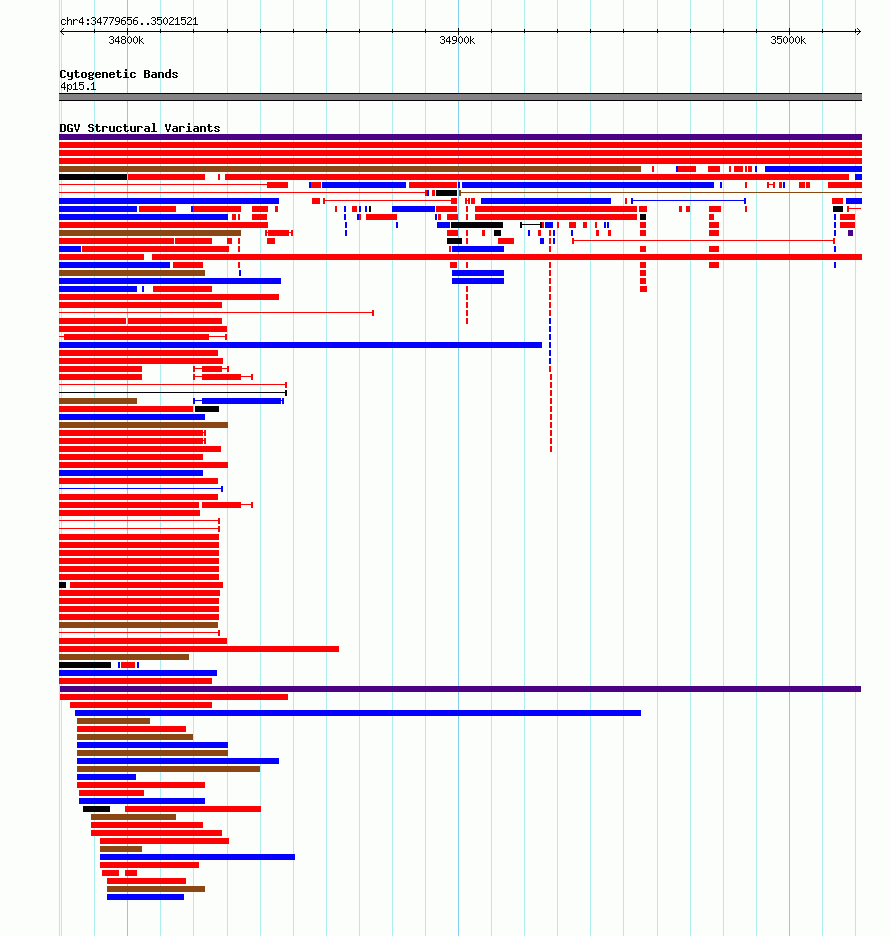Select the long brown bar under the top red bars
Image resolution: width=890 pixels, height=936 pixels.
[350, 169]
